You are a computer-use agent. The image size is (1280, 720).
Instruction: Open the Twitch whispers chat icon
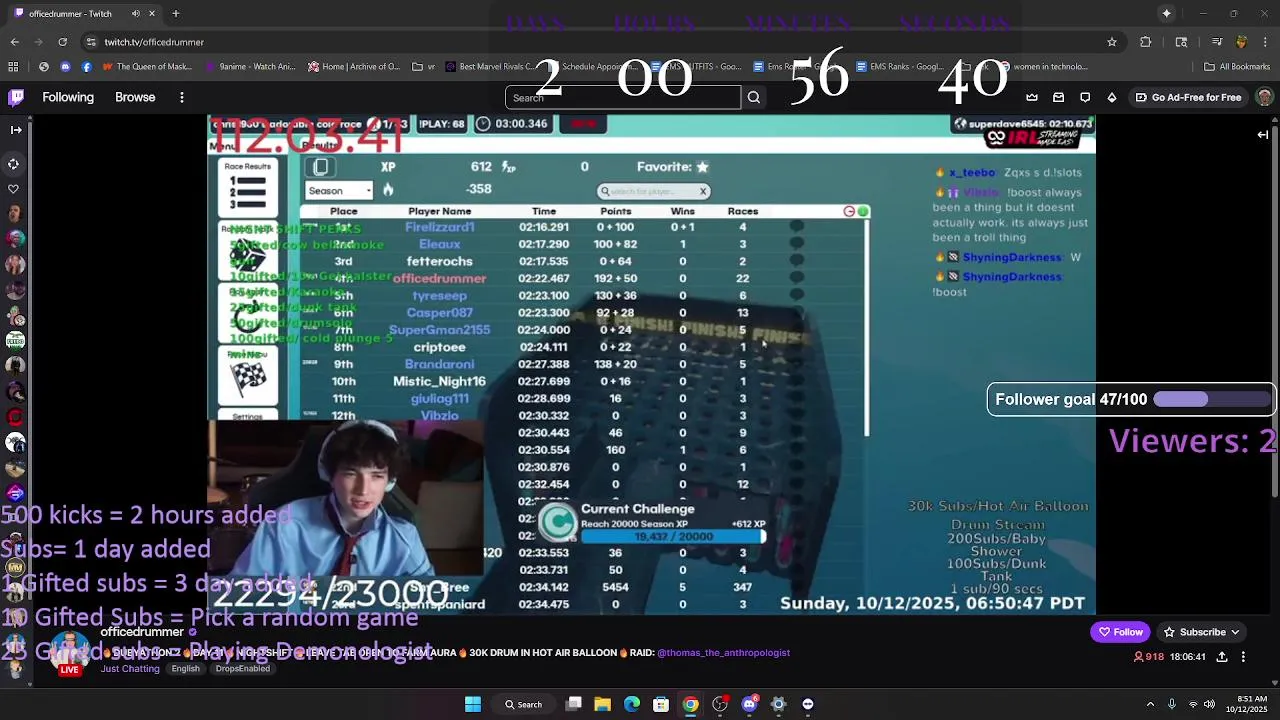(1084, 97)
